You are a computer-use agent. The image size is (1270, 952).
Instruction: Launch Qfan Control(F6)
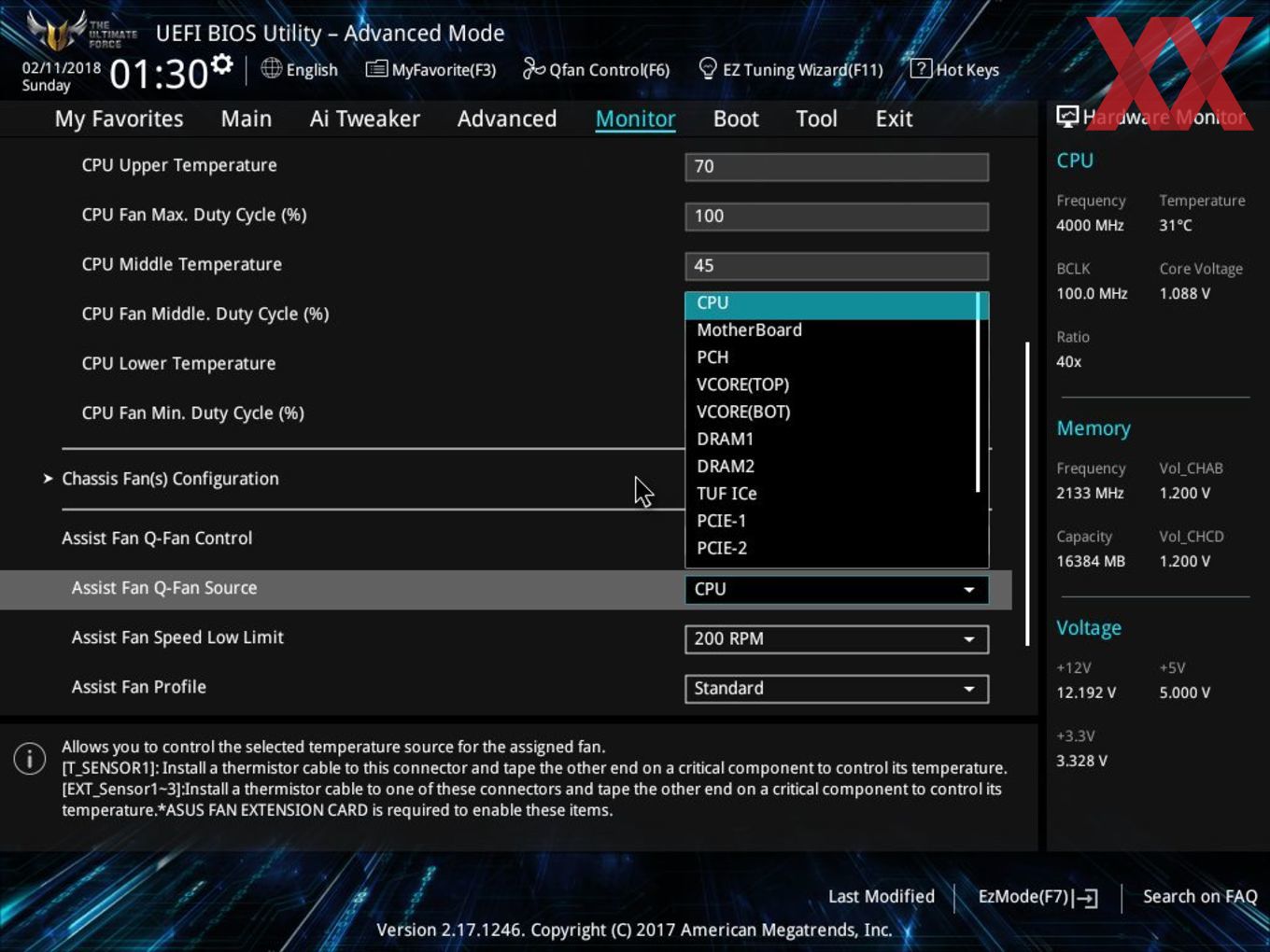(596, 69)
